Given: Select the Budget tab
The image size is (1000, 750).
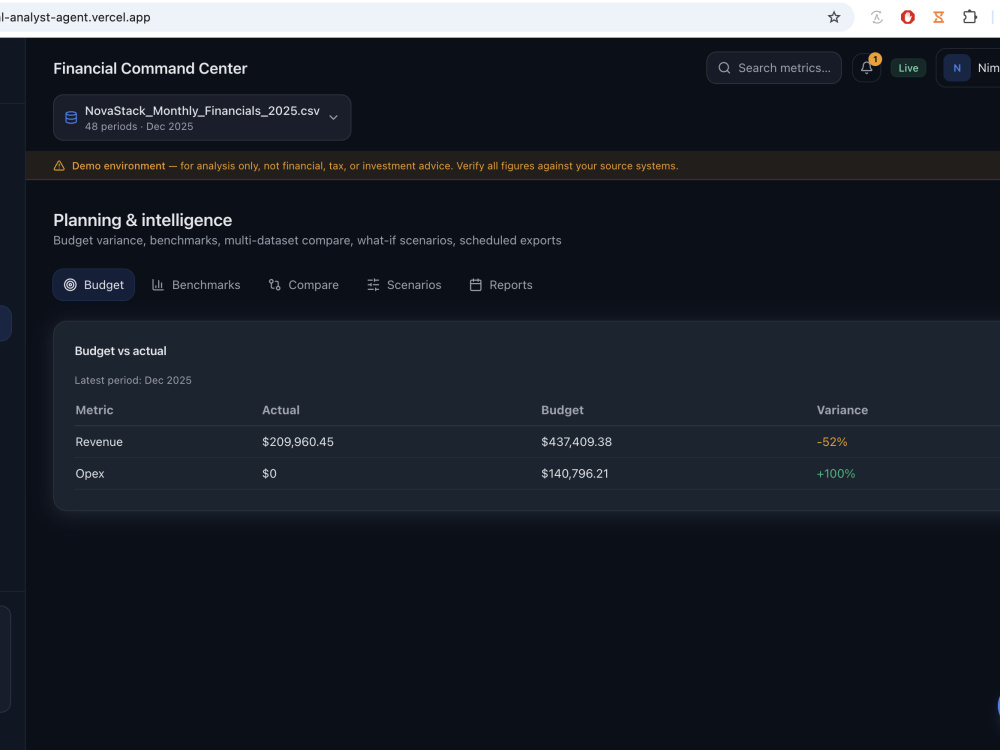Looking at the screenshot, I should tap(94, 284).
